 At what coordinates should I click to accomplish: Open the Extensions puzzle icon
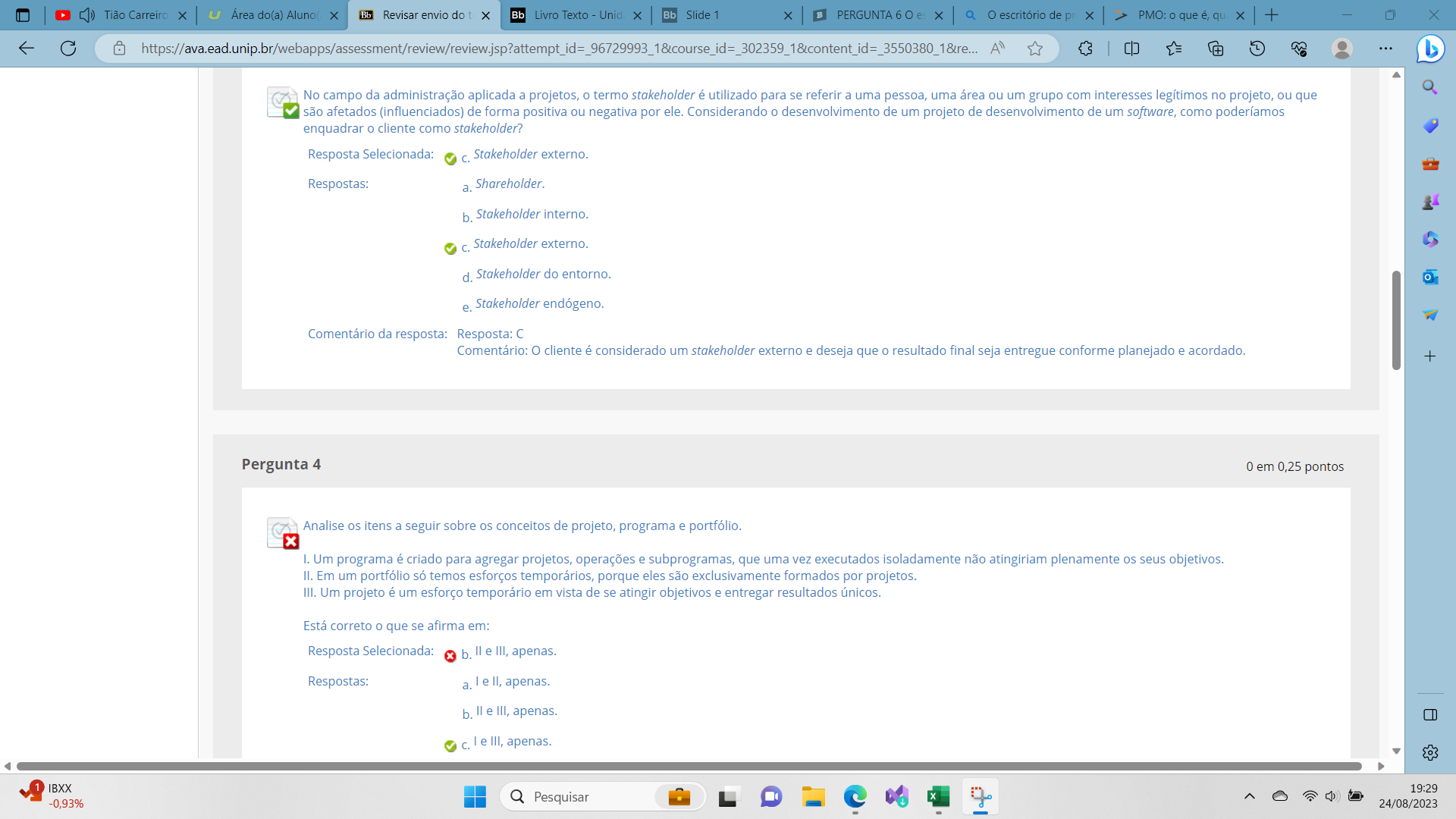pos(1085,49)
